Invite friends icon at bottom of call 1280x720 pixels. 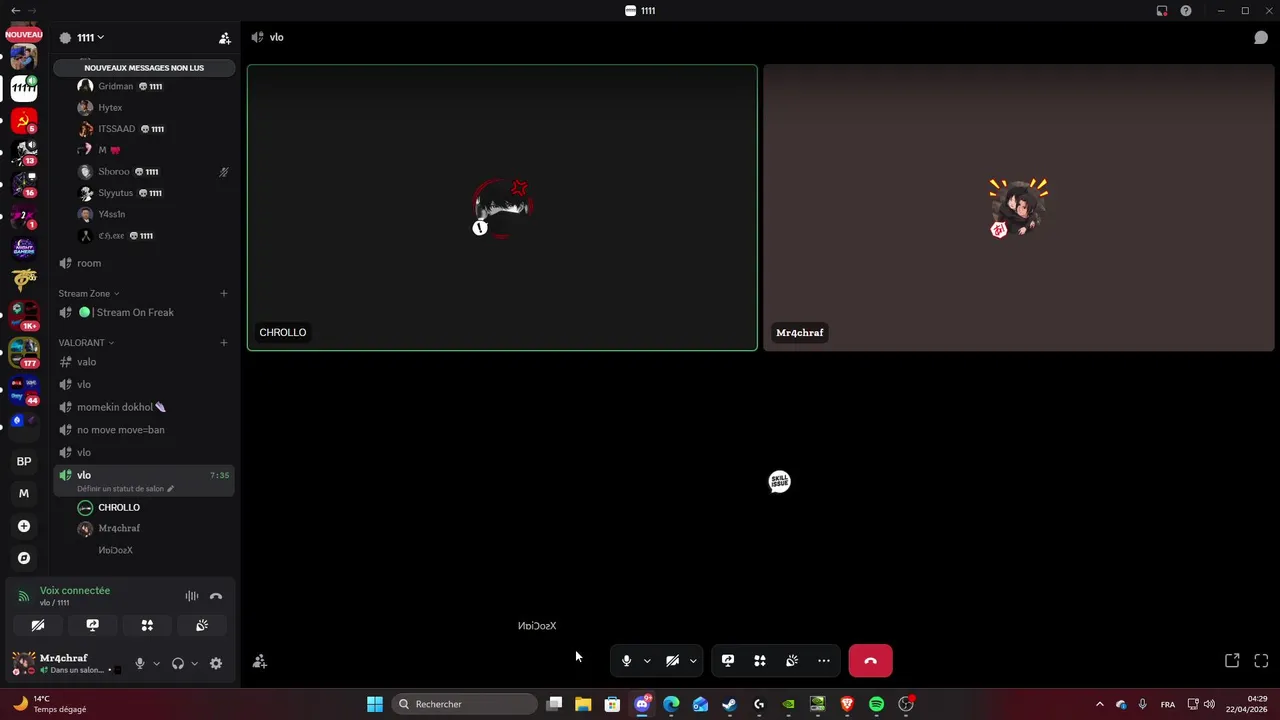point(260,661)
